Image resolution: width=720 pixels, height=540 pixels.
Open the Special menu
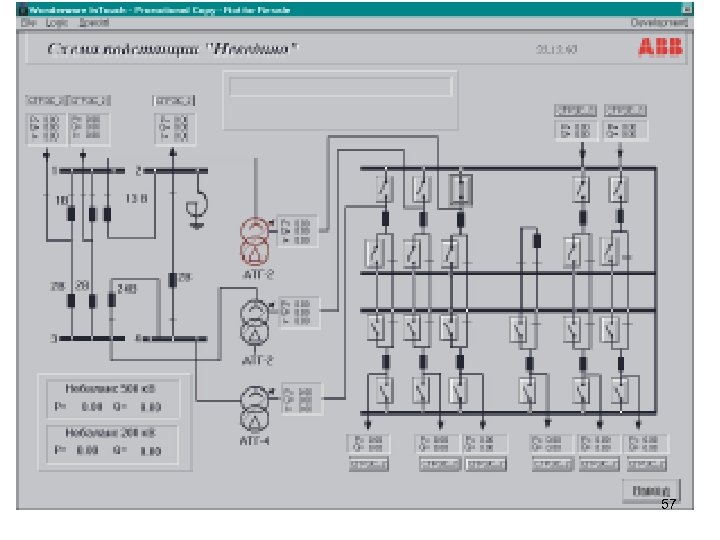94,22
